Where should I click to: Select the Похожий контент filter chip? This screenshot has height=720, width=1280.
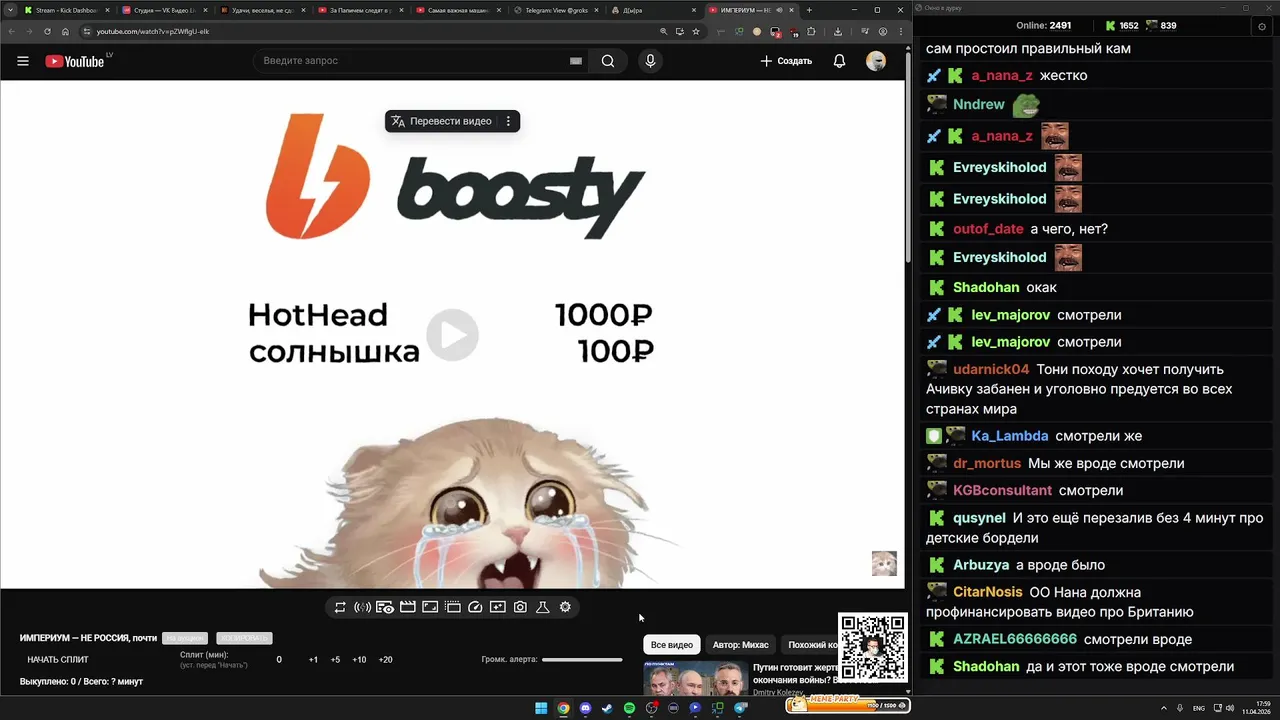click(811, 645)
